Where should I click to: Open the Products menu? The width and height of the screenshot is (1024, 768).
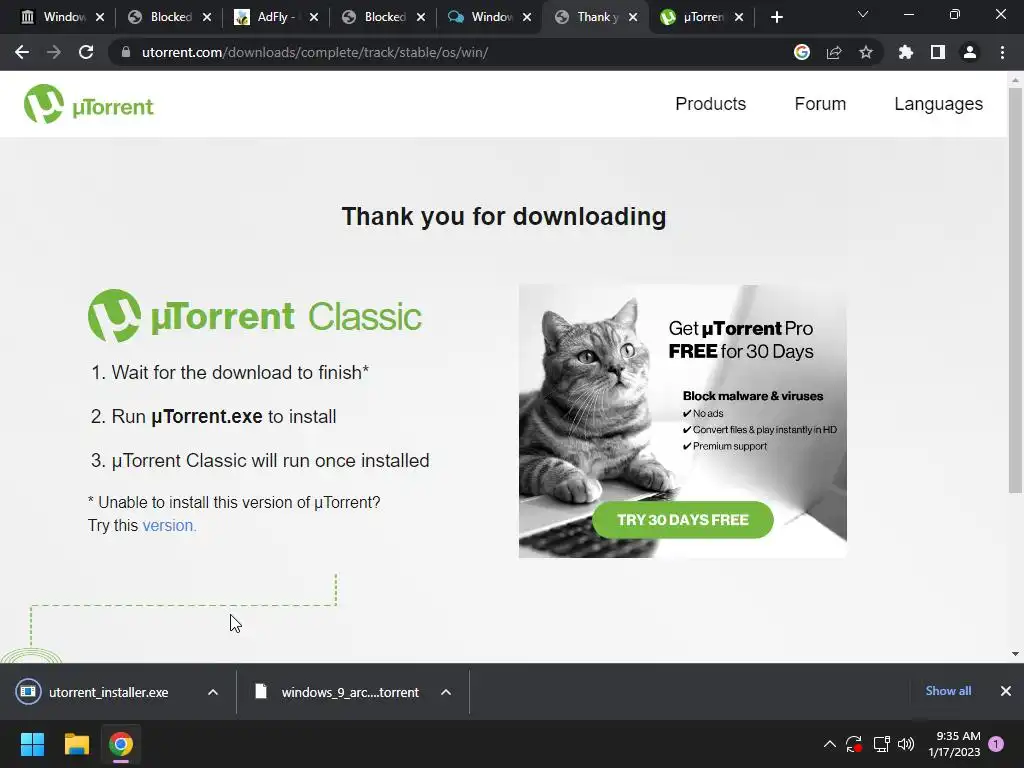711,104
